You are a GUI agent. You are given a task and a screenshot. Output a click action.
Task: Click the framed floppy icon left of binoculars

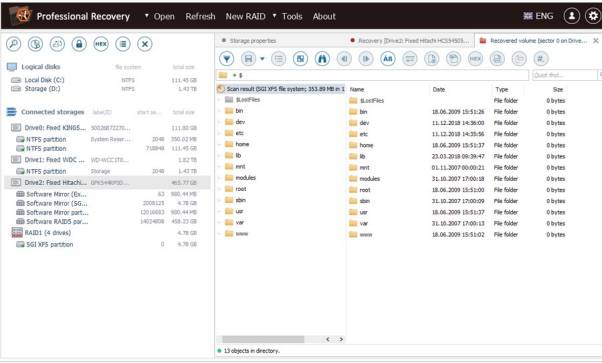pyautogui.click(x=300, y=59)
